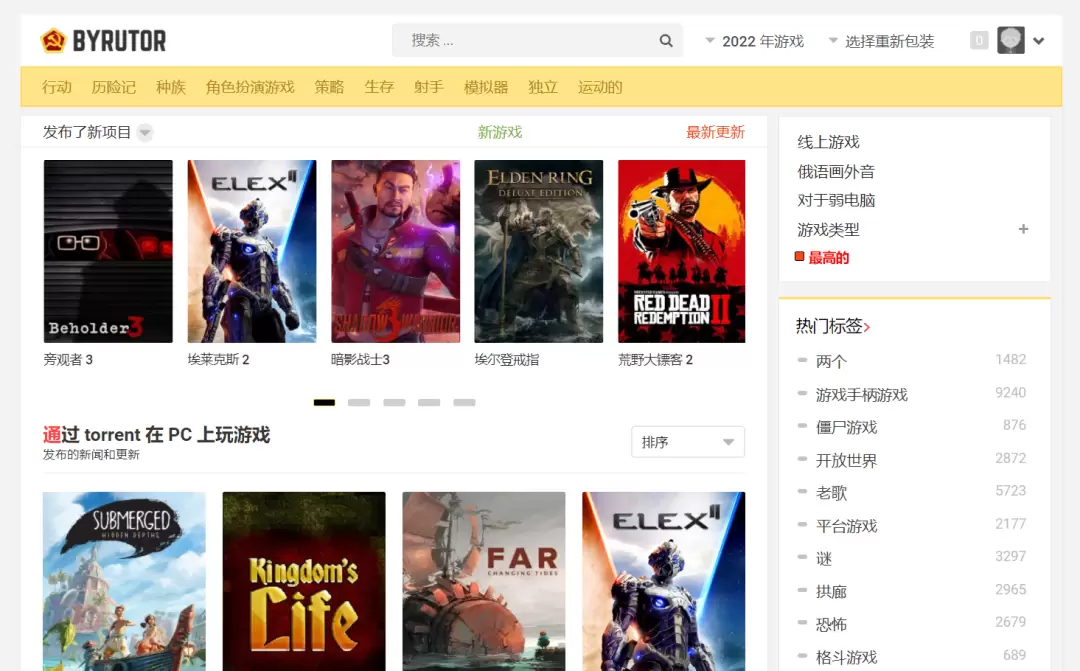The image size is (1080, 671).
Task: Open the 热门标签 heading link
Action: tap(829, 327)
